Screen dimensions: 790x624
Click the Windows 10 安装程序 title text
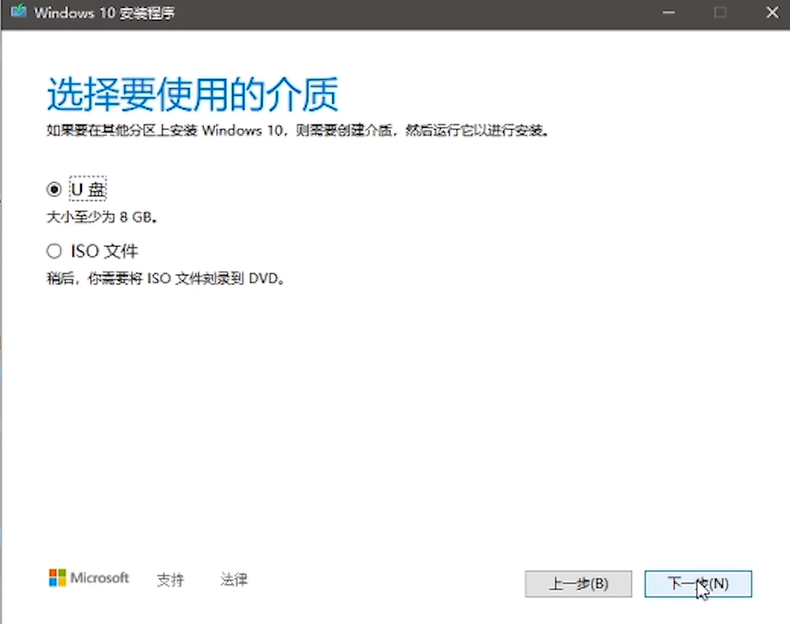pyautogui.click(x=104, y=13)
